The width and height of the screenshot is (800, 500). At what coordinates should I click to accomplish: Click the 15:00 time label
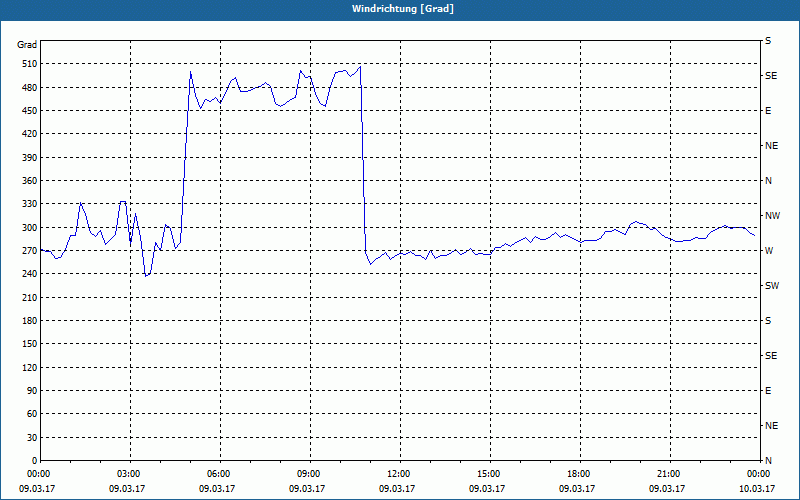pos(489,474)
